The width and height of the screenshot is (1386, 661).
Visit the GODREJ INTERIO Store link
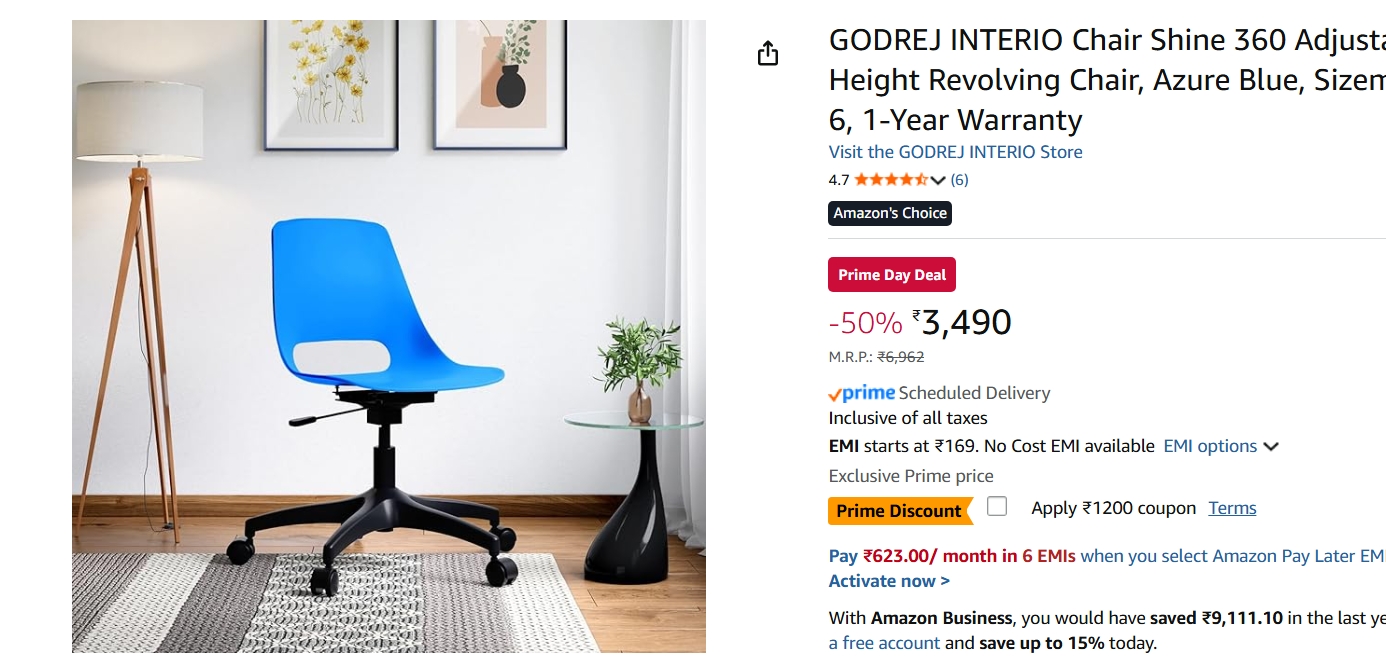955,152
